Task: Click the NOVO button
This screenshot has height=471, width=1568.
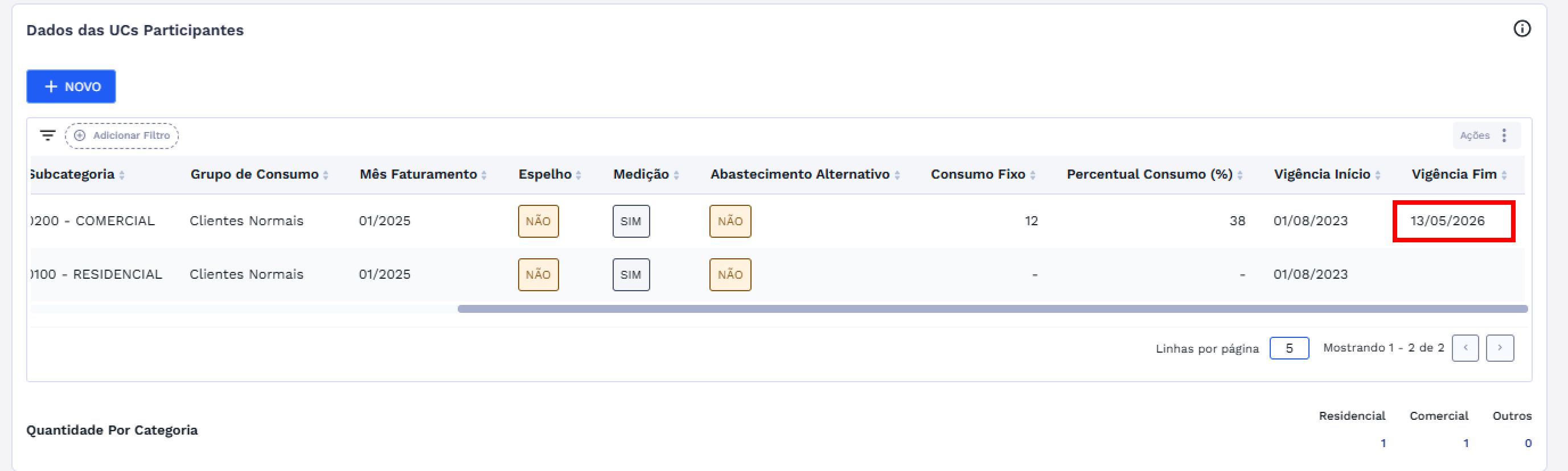Action: [x=71, y=86]
